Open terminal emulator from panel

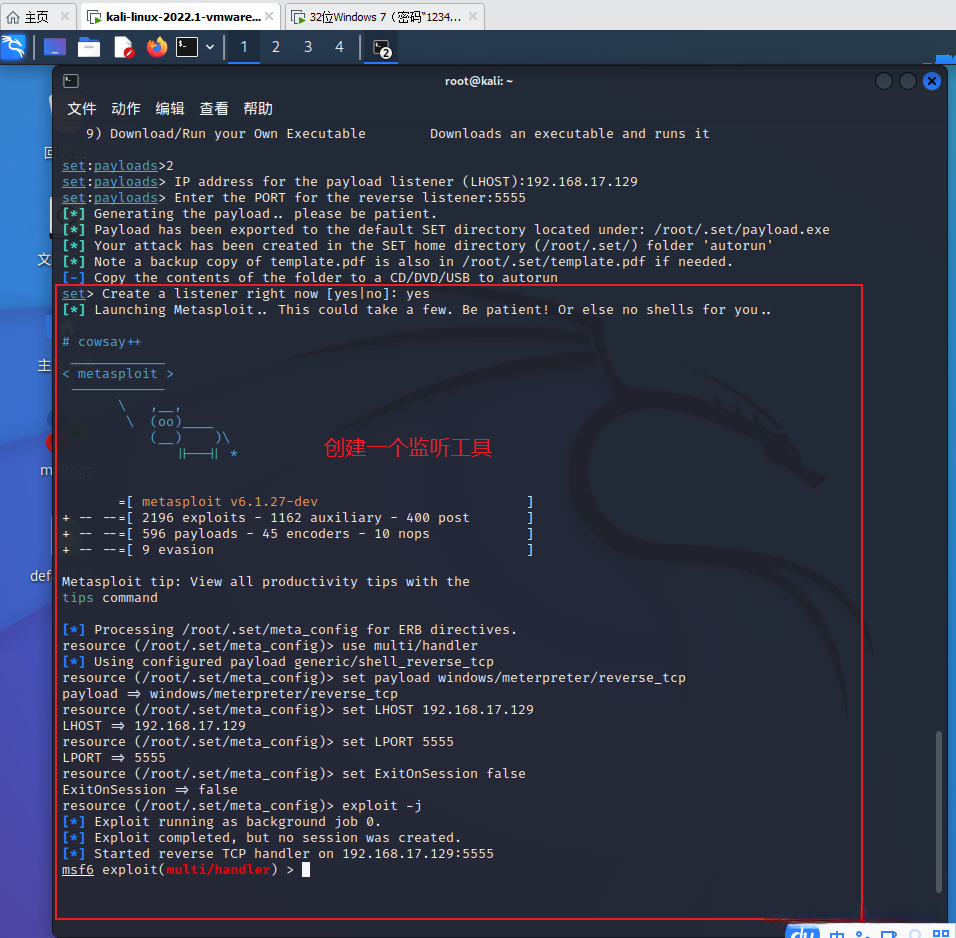(187, 47)
